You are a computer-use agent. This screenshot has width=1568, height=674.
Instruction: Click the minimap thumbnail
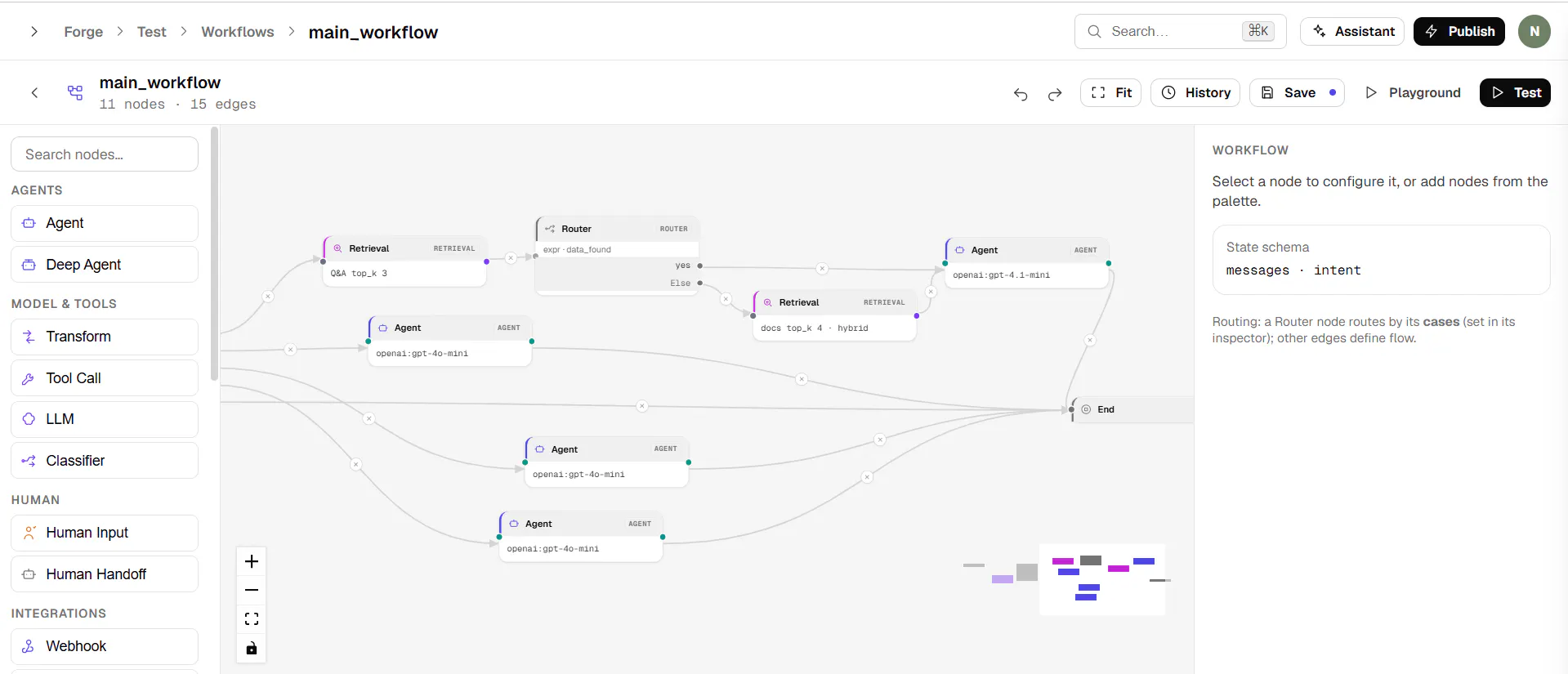pos(1067,579)
